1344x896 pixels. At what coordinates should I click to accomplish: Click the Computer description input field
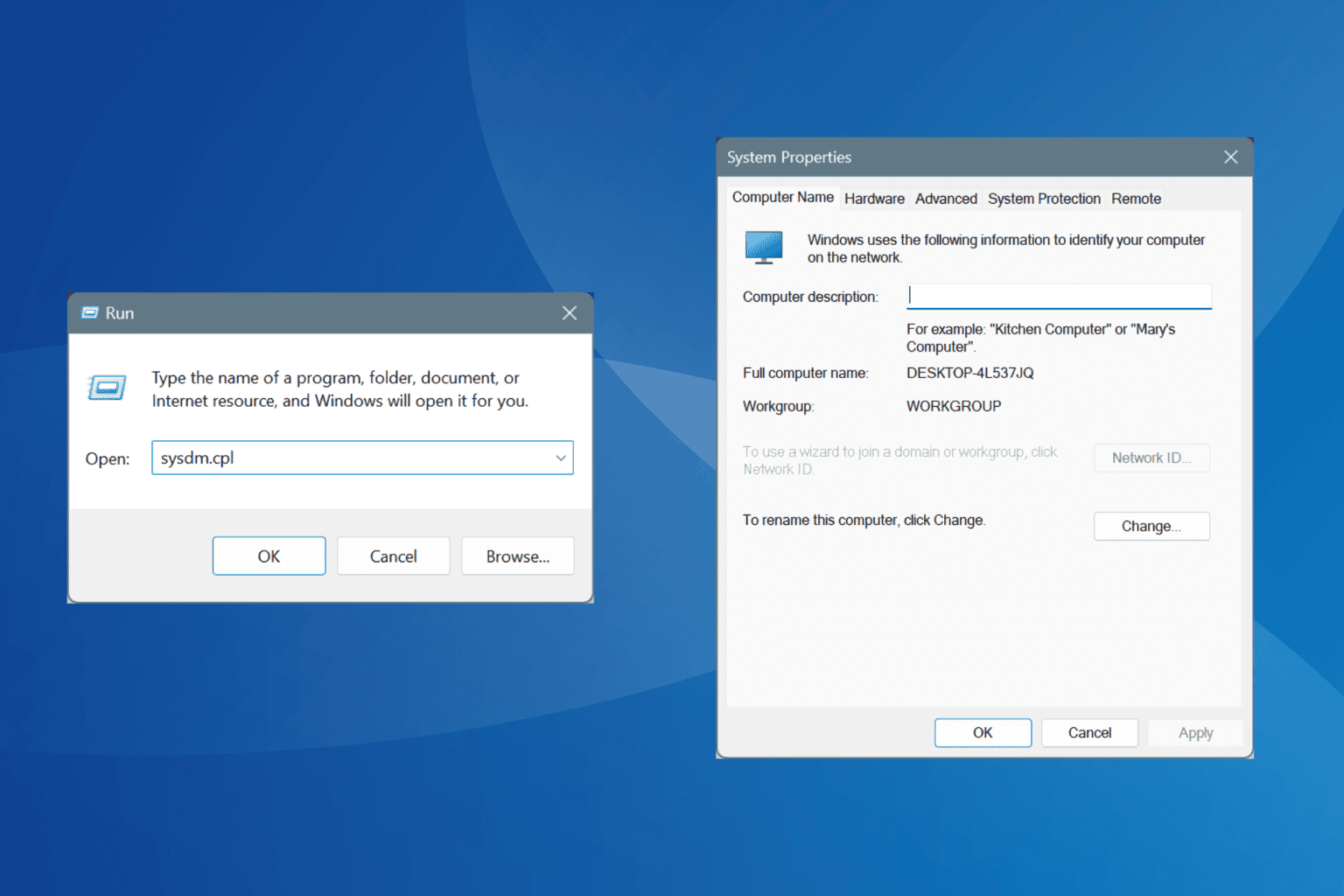1059,296
